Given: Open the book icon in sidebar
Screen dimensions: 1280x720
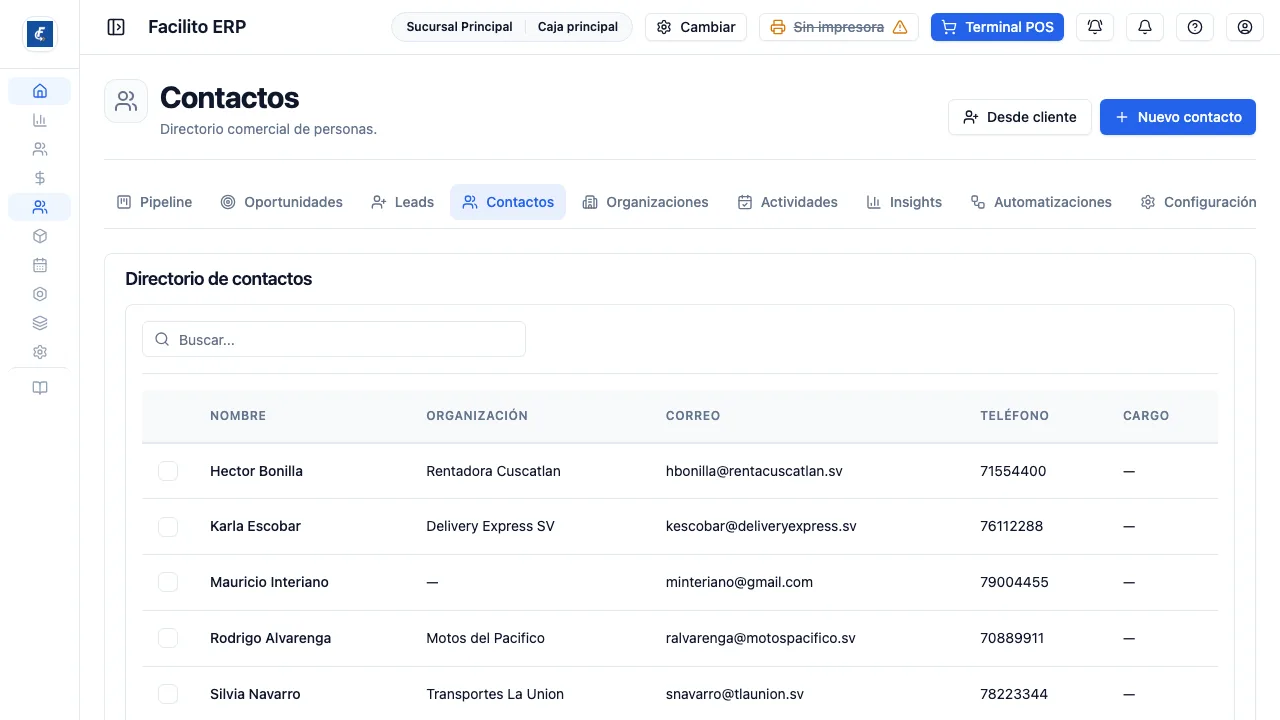Looking at the screenshot, I should [40, 388].
